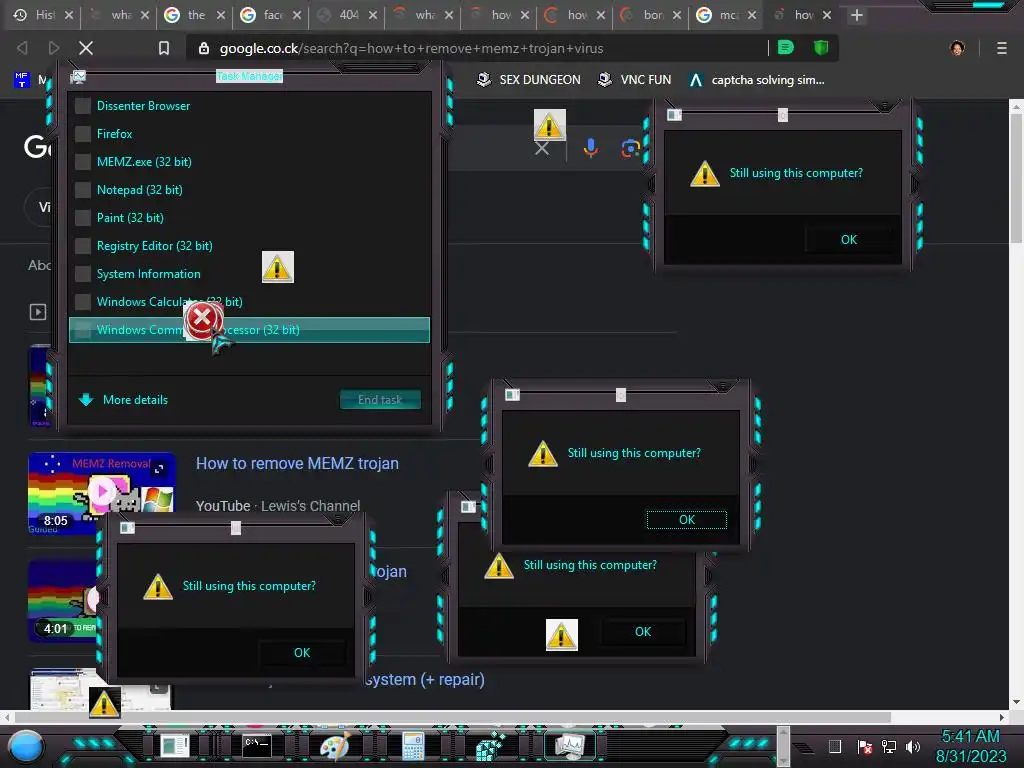This screenshot has height=768, width=1024.
Task: Click the Task Manager taskbar icon
Action: [569, 746]
